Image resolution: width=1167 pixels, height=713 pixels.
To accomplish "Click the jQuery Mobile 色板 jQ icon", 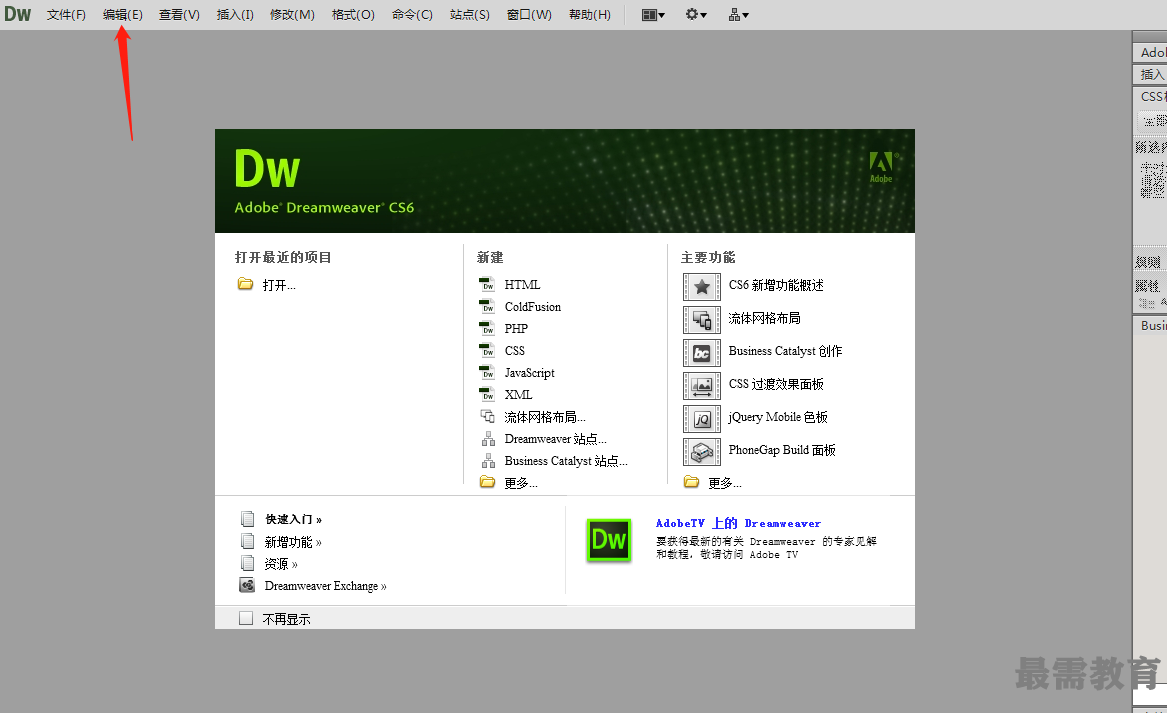I will (702, 419).
